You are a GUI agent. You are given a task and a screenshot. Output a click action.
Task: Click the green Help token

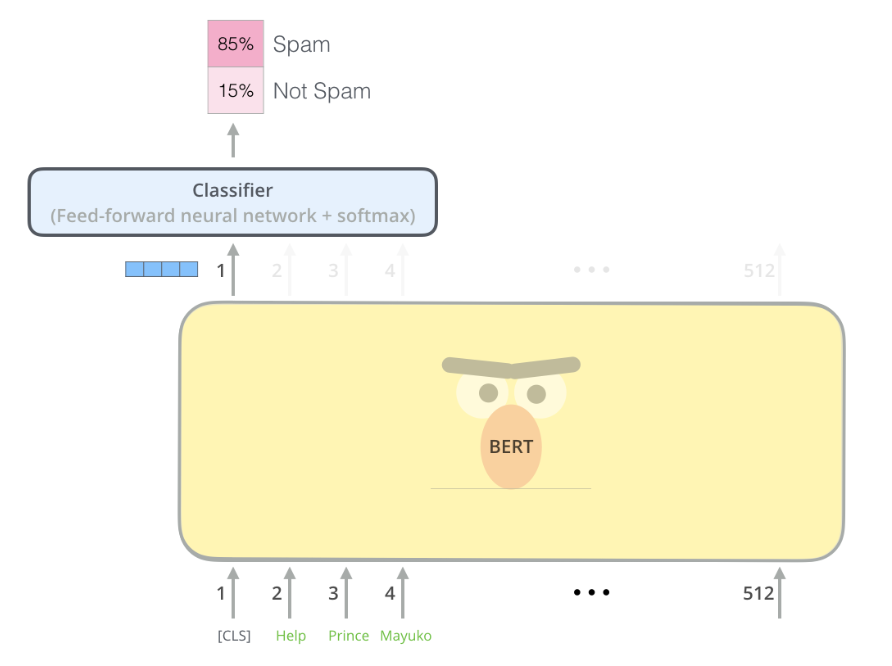pyautogui.click(x=290, y=636)
